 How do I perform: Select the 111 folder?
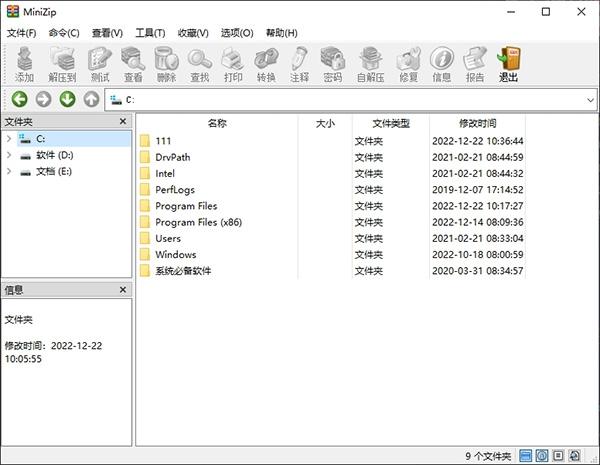(163, 141)
